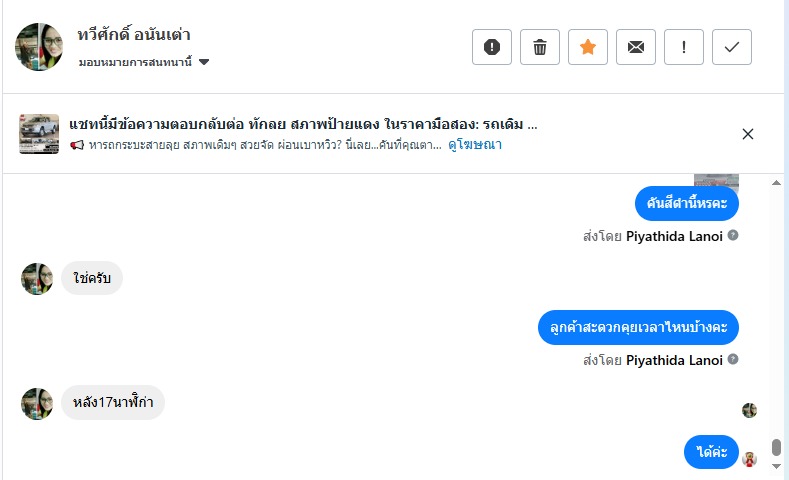Click the scroll up arrow of chat
This screenshot has height=480, width=789.
point(777,184)
